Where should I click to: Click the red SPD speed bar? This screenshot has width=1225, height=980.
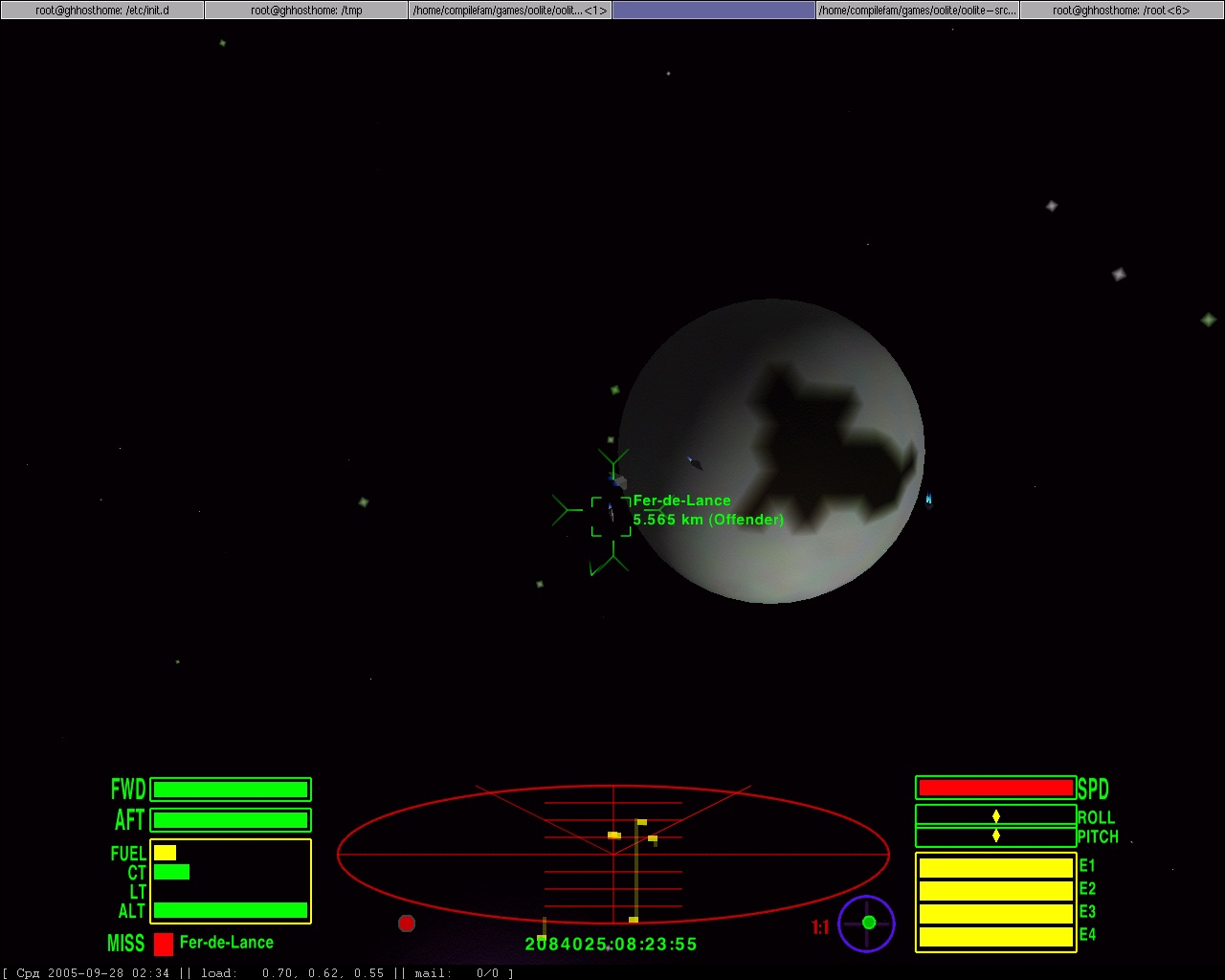996,788
